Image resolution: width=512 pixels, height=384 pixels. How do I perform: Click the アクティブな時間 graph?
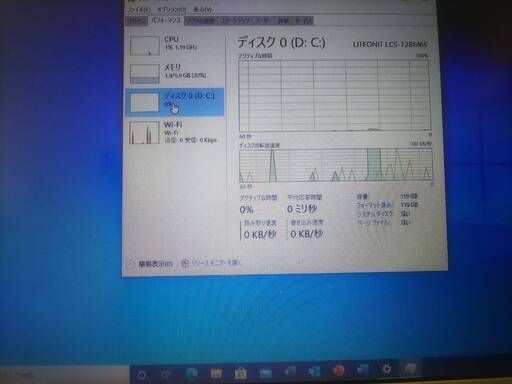click(335, 96)
